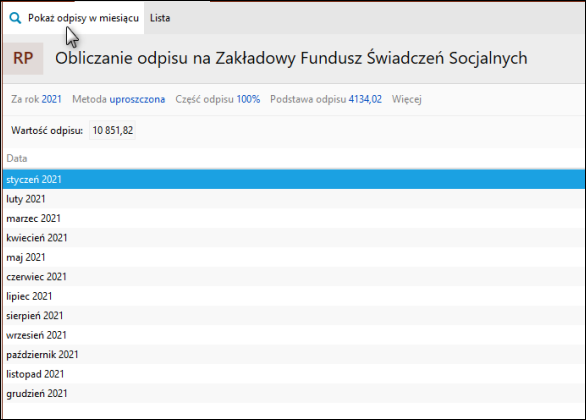The height and width of the screenshot is (420, 586).
Task: Choose the sierpień 2021 entry
Action: pos(294,315)
